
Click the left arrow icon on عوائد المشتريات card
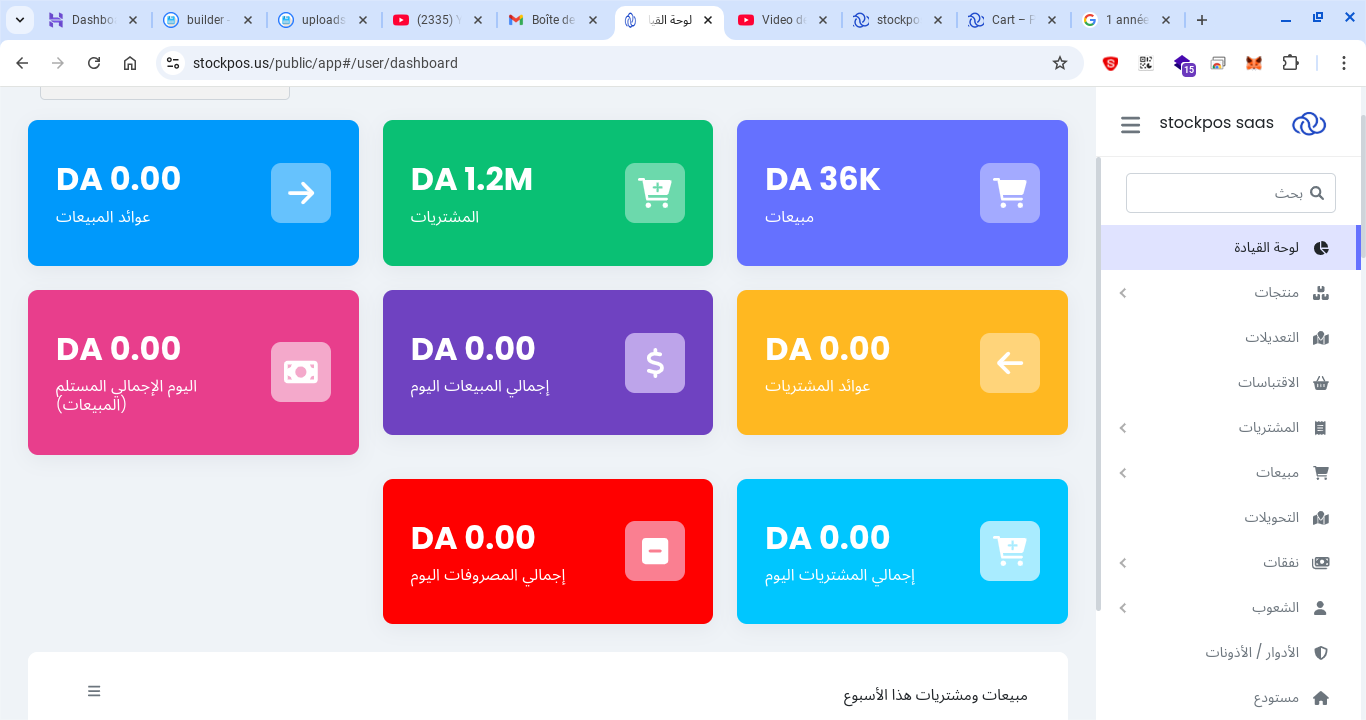[x=1010, y=363]
